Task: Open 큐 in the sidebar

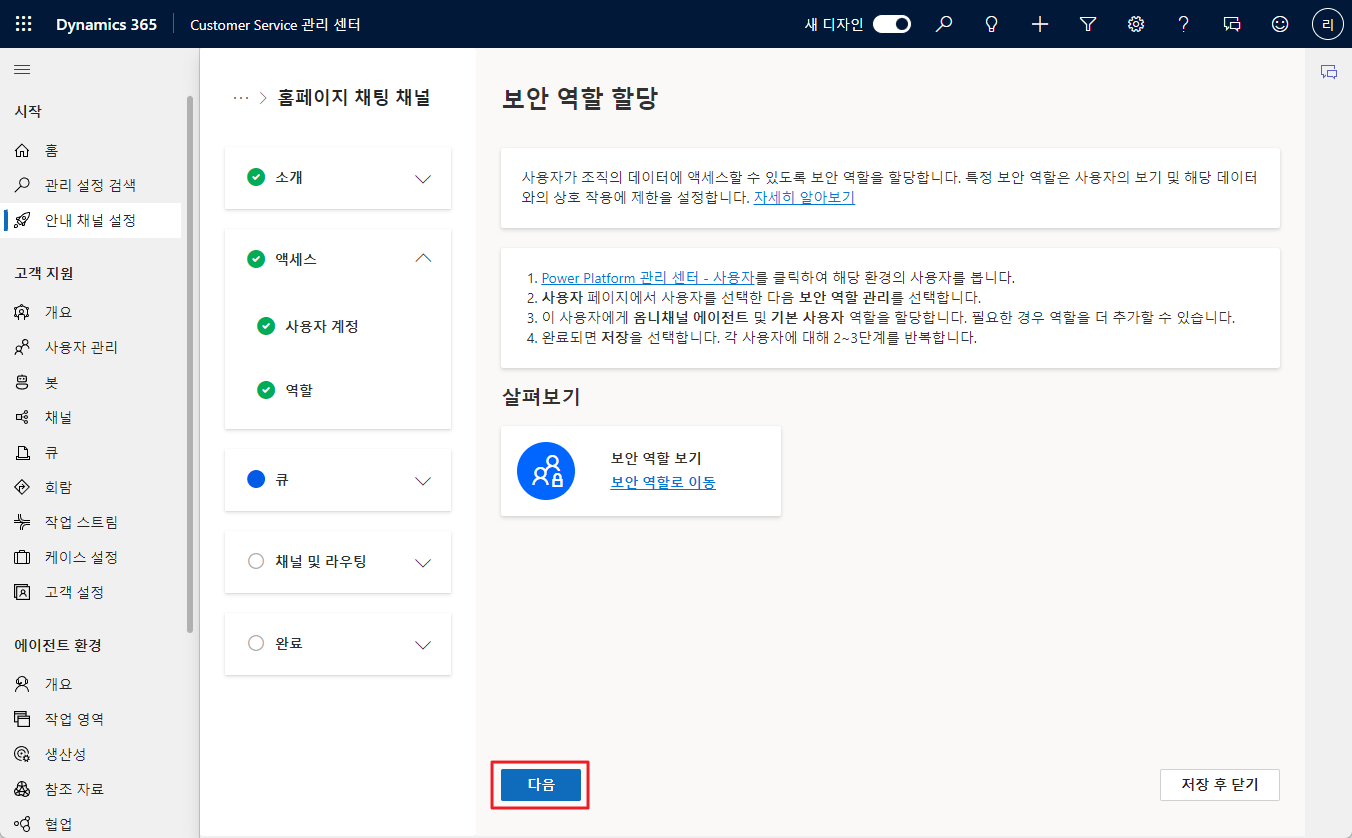Action: coord(91,452)
